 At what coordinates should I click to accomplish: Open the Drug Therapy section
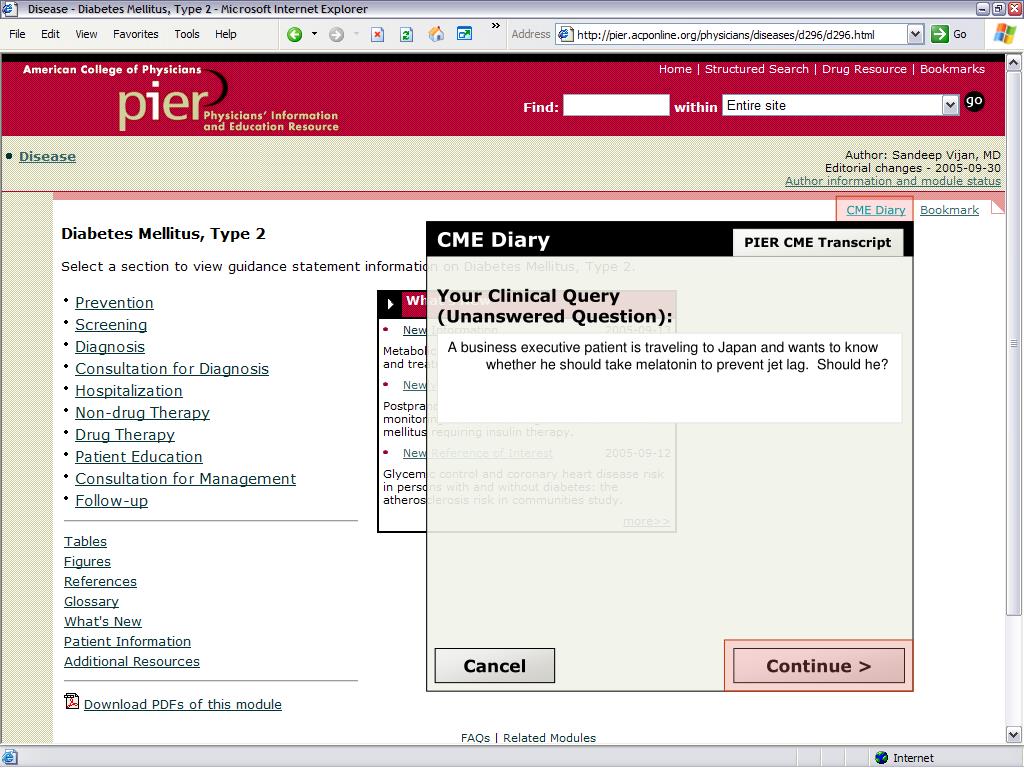[125, 435]
